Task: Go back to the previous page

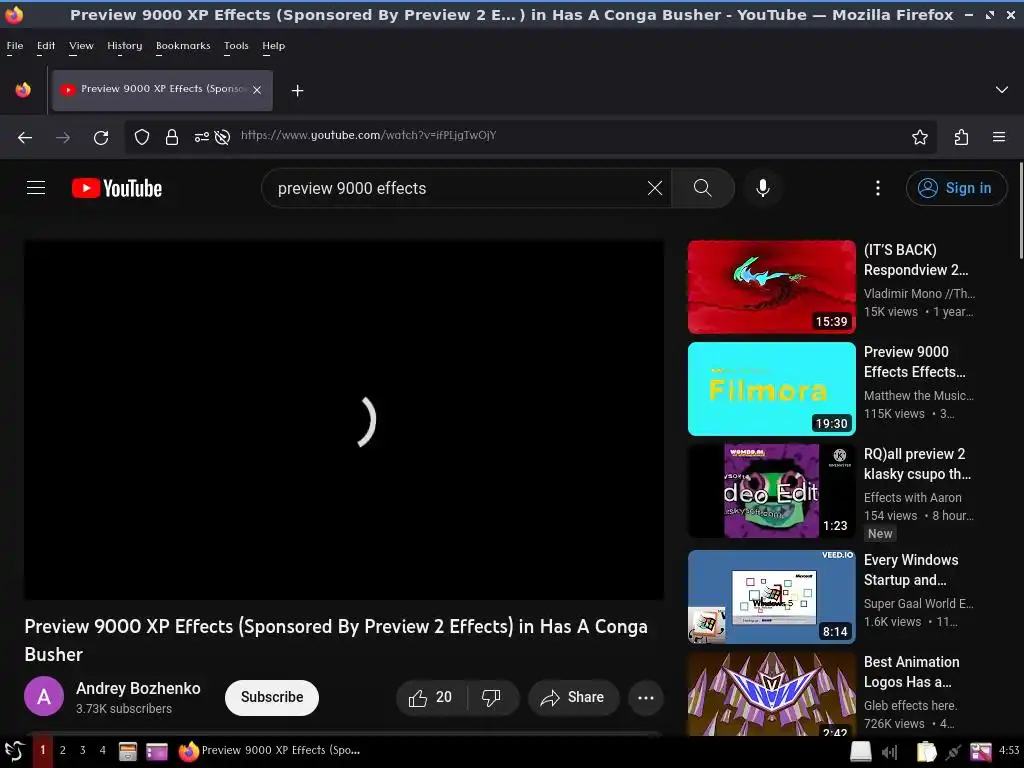Action: tap(25, 137)
